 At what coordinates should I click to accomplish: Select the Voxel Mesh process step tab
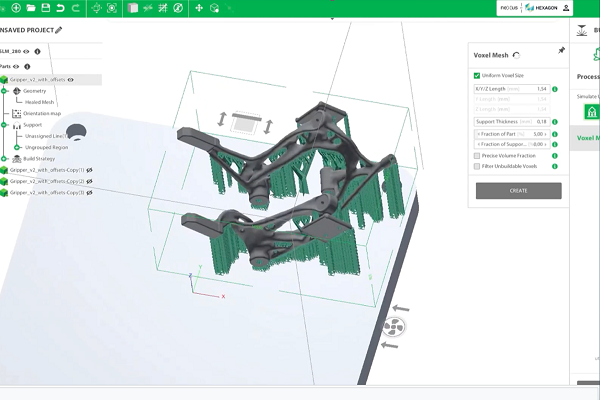click(585, 138)
